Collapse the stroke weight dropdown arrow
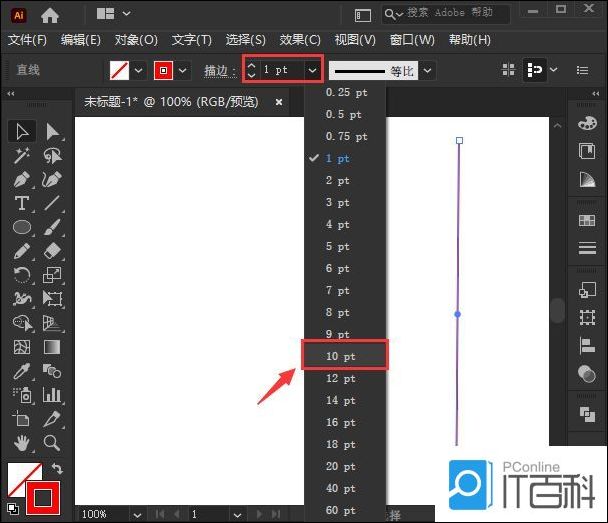The width and height of the screenshot is (608, 523). click(x=312, y=71)
